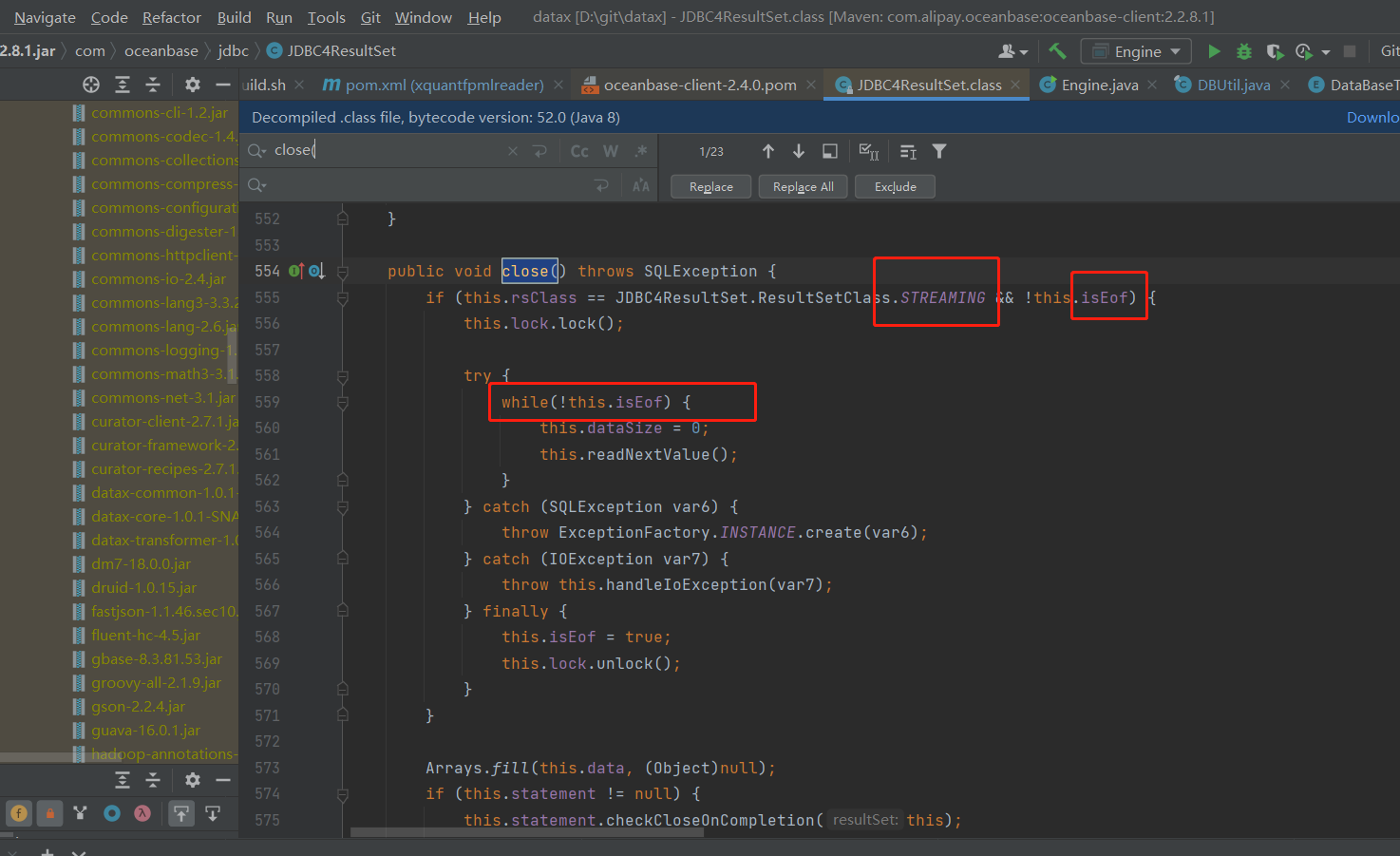This screenshot has height=856, width=1400.
Task: Switch to the Engine.java tab
Action: click(1099, 85)
